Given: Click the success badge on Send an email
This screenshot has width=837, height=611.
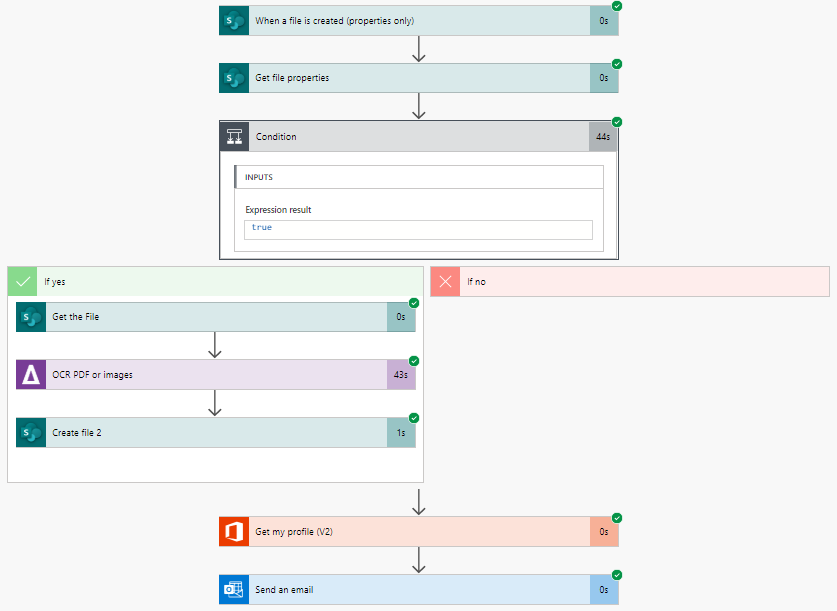Looking at the screenshot, I should (x=616, y=575).
